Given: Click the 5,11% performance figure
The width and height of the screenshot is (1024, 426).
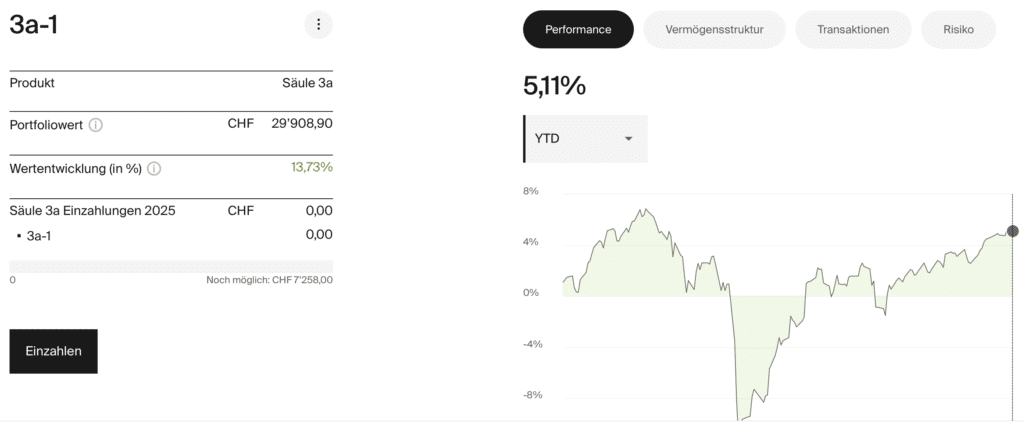Looking at the screenshot, I should (554, 86).
